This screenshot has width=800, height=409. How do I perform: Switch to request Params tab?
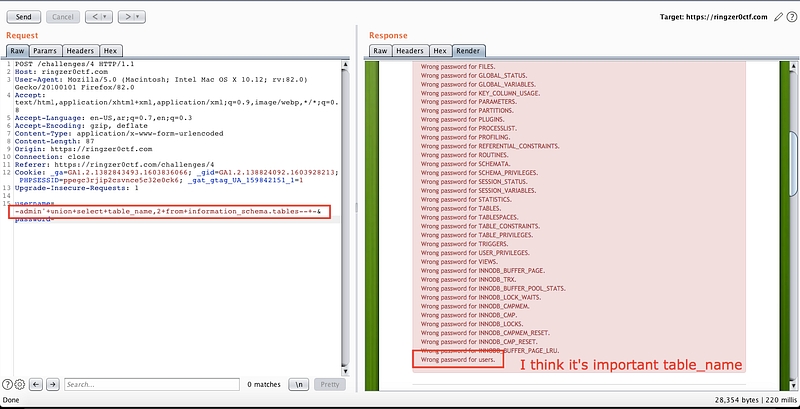click(x=44, y=50)
